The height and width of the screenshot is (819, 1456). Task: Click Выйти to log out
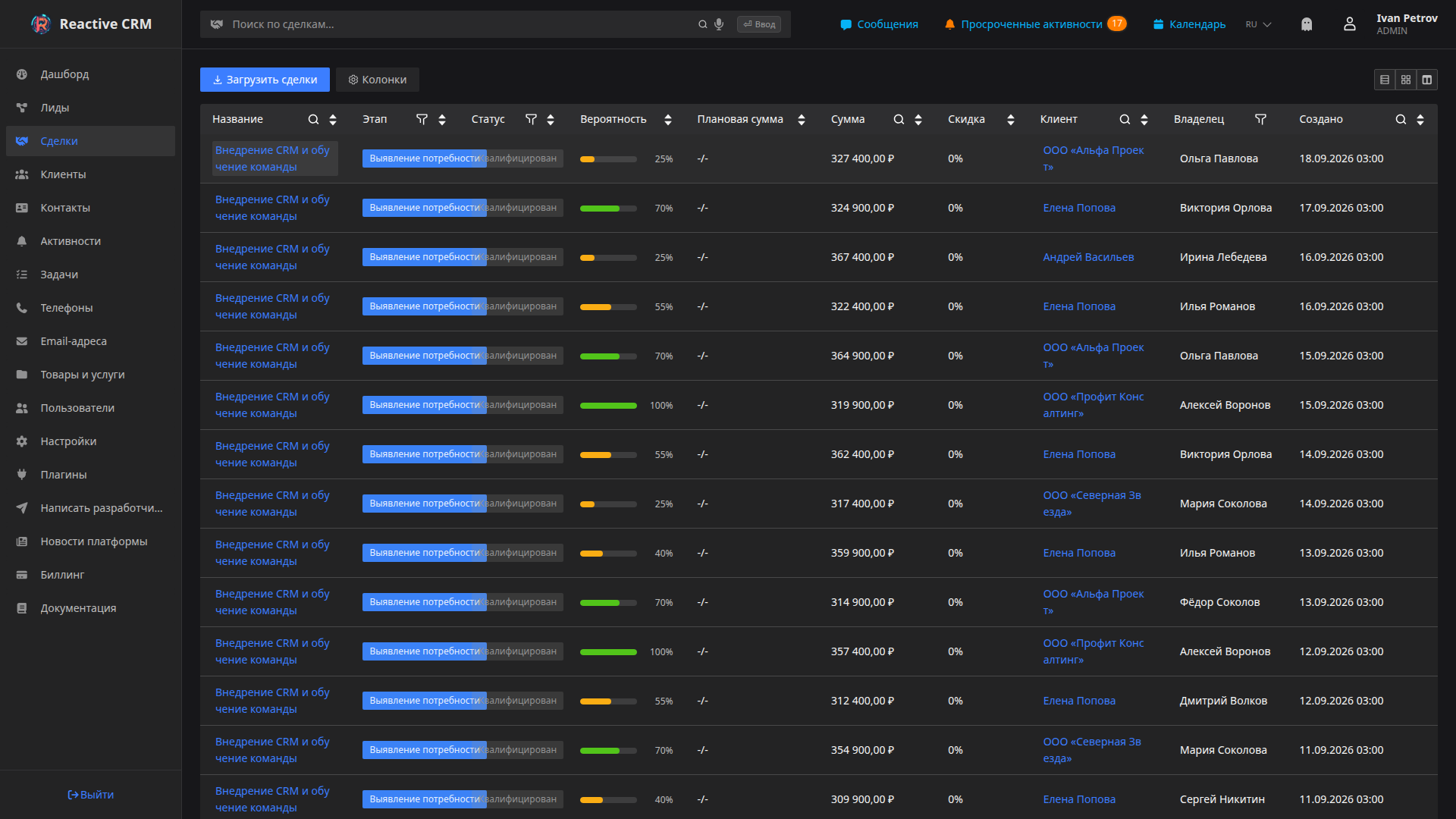[x=90, y=795]
